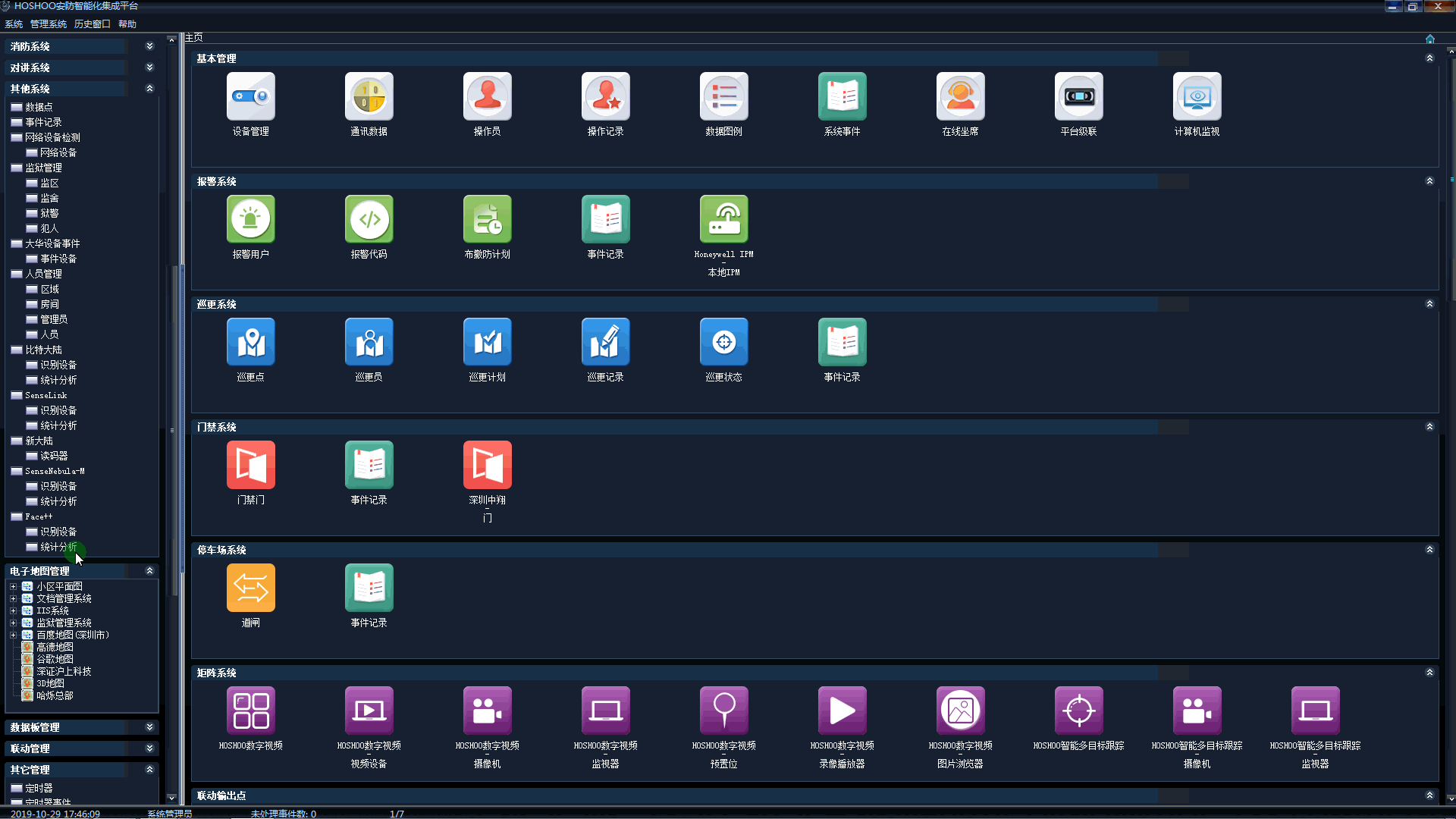Click the home icon at top right
Screen dimensions: 1456x819
point(1429,39)
